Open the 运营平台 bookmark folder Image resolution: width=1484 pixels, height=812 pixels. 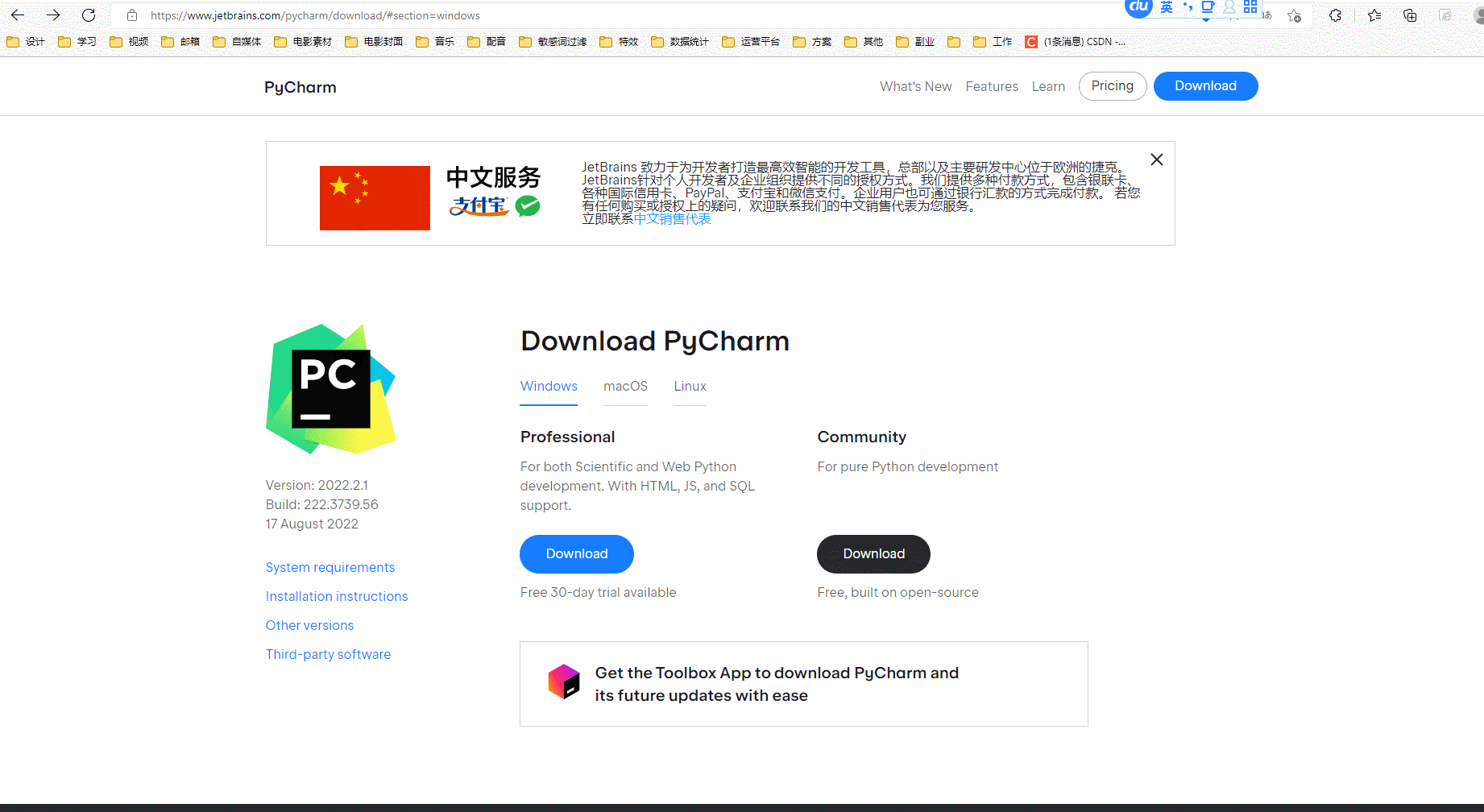tap(751, 42)
